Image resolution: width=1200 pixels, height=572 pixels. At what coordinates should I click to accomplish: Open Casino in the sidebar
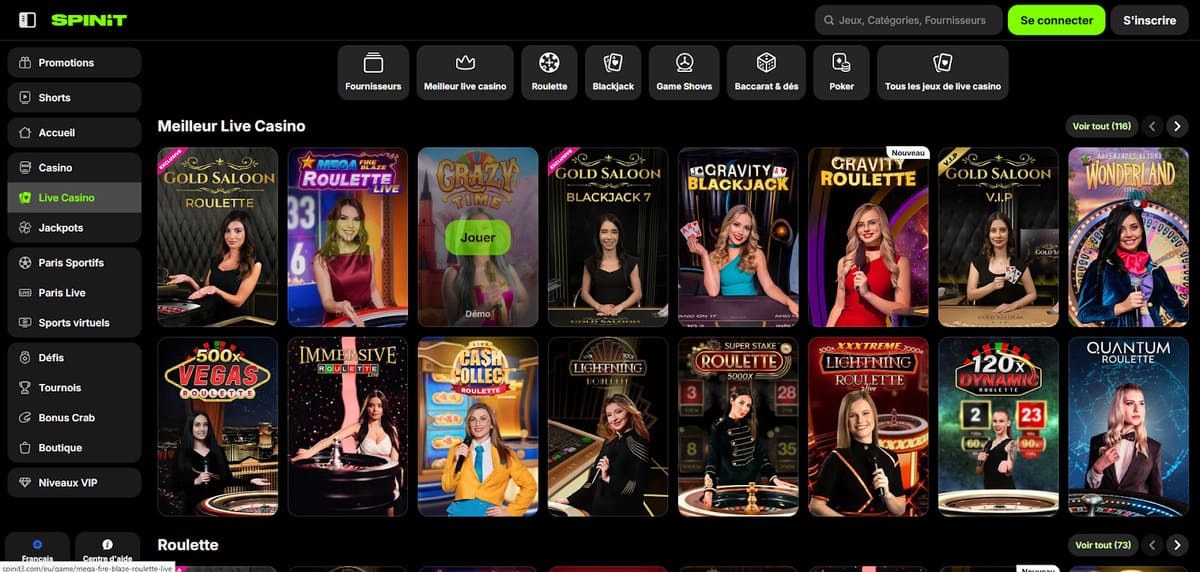(x=74, y=168)
